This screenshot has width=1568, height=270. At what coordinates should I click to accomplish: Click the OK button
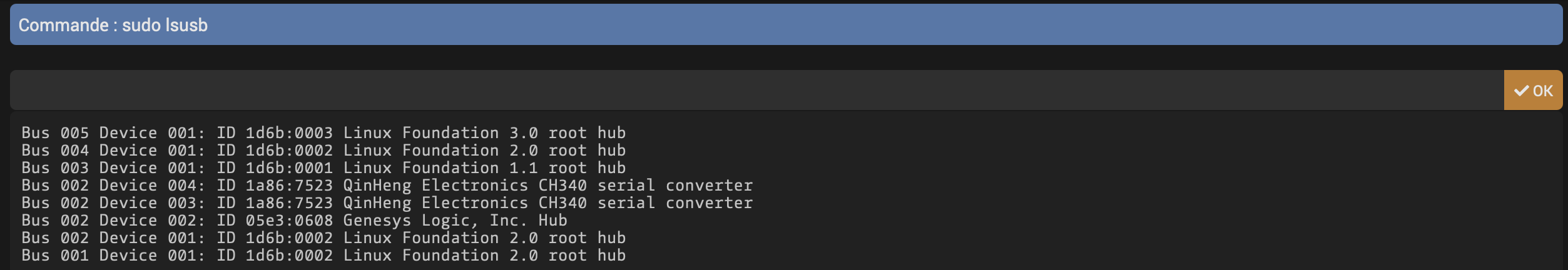point(1532,91)
